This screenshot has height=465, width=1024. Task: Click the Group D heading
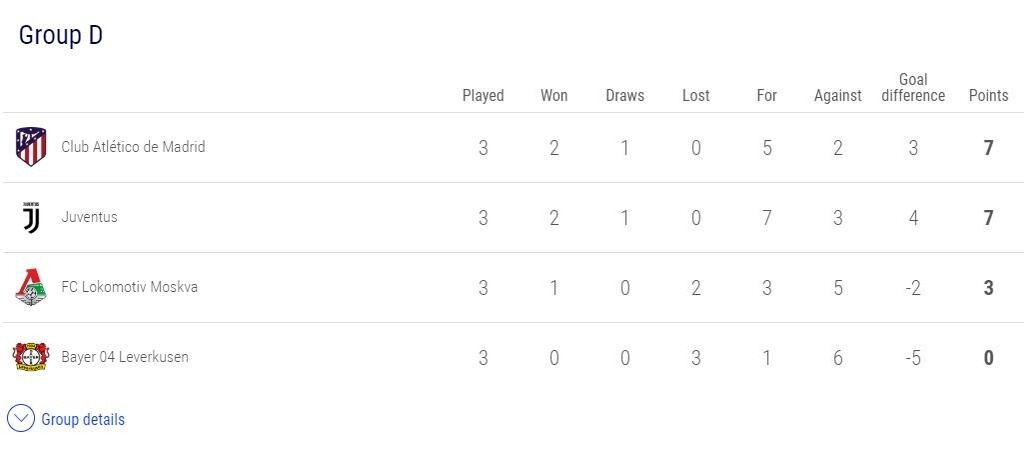[61, 36]
